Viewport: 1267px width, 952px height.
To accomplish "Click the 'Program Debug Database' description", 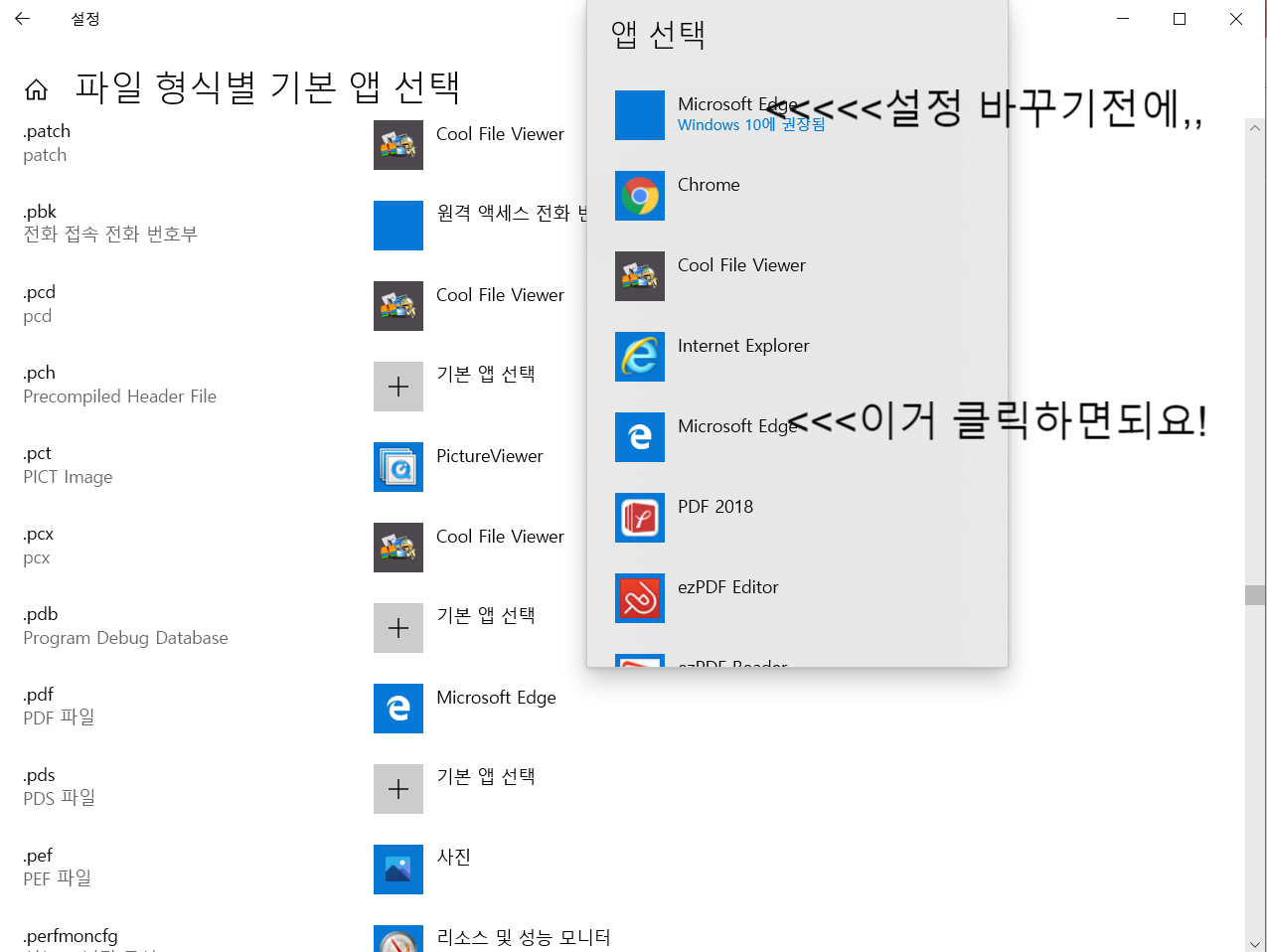I will pos(126,638).
